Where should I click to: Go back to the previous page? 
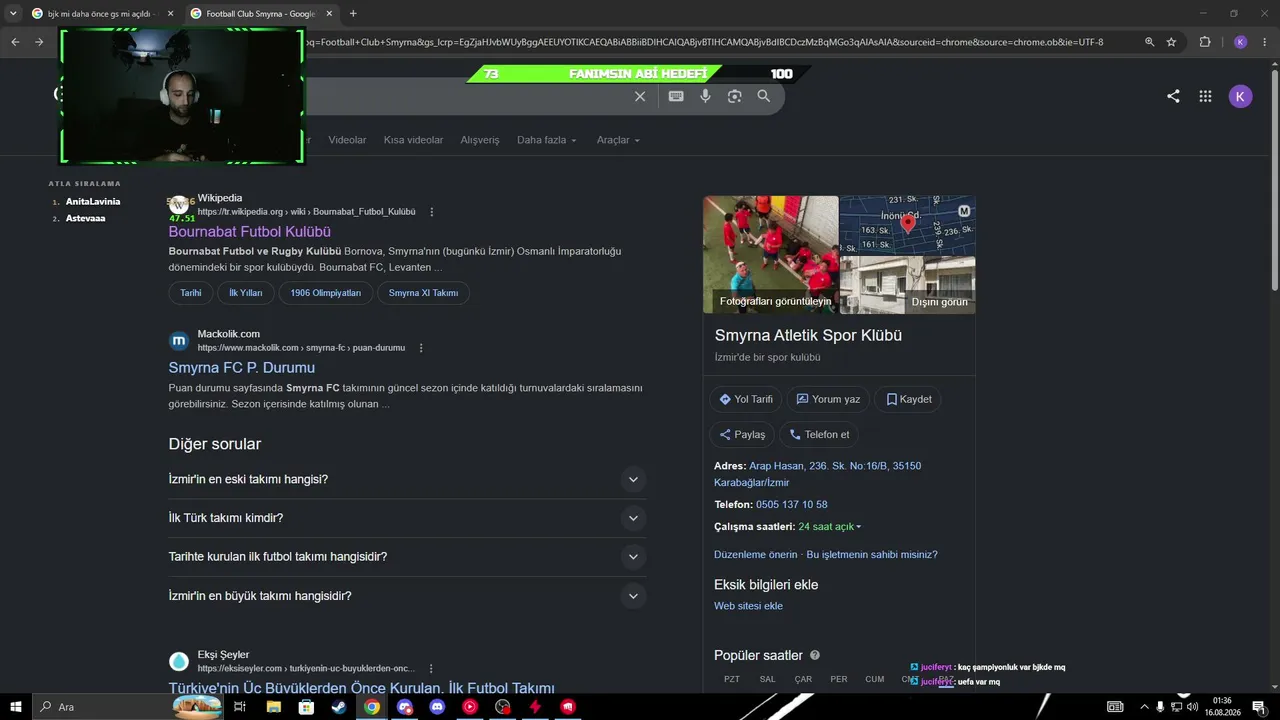15,42
